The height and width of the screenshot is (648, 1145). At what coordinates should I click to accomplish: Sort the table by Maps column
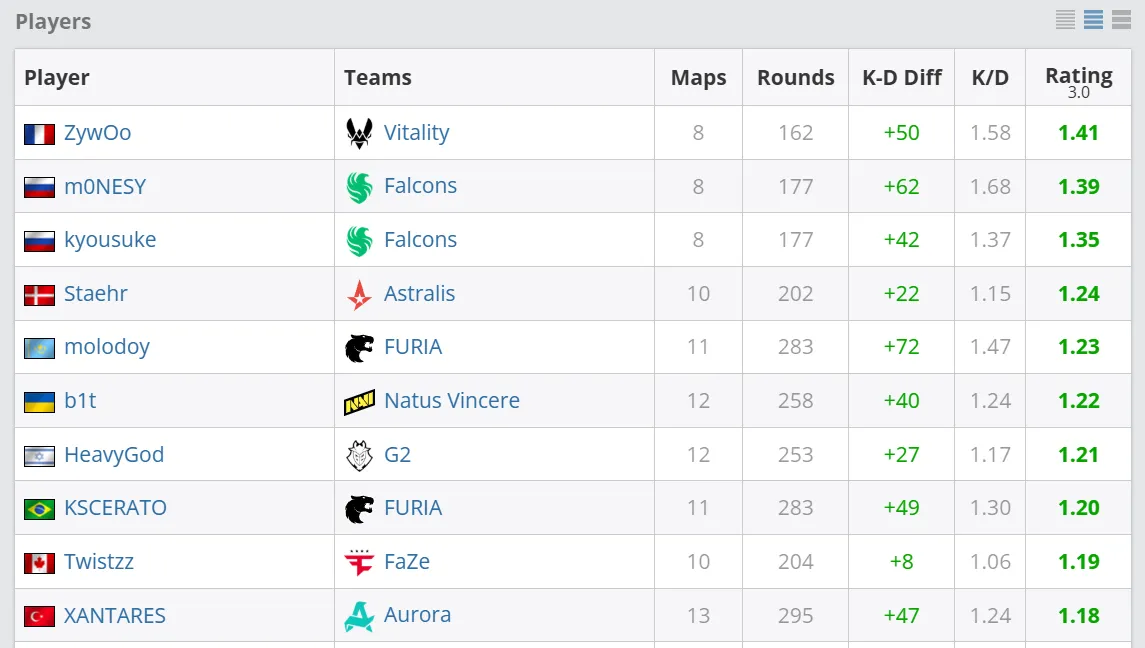pos(698,78)
